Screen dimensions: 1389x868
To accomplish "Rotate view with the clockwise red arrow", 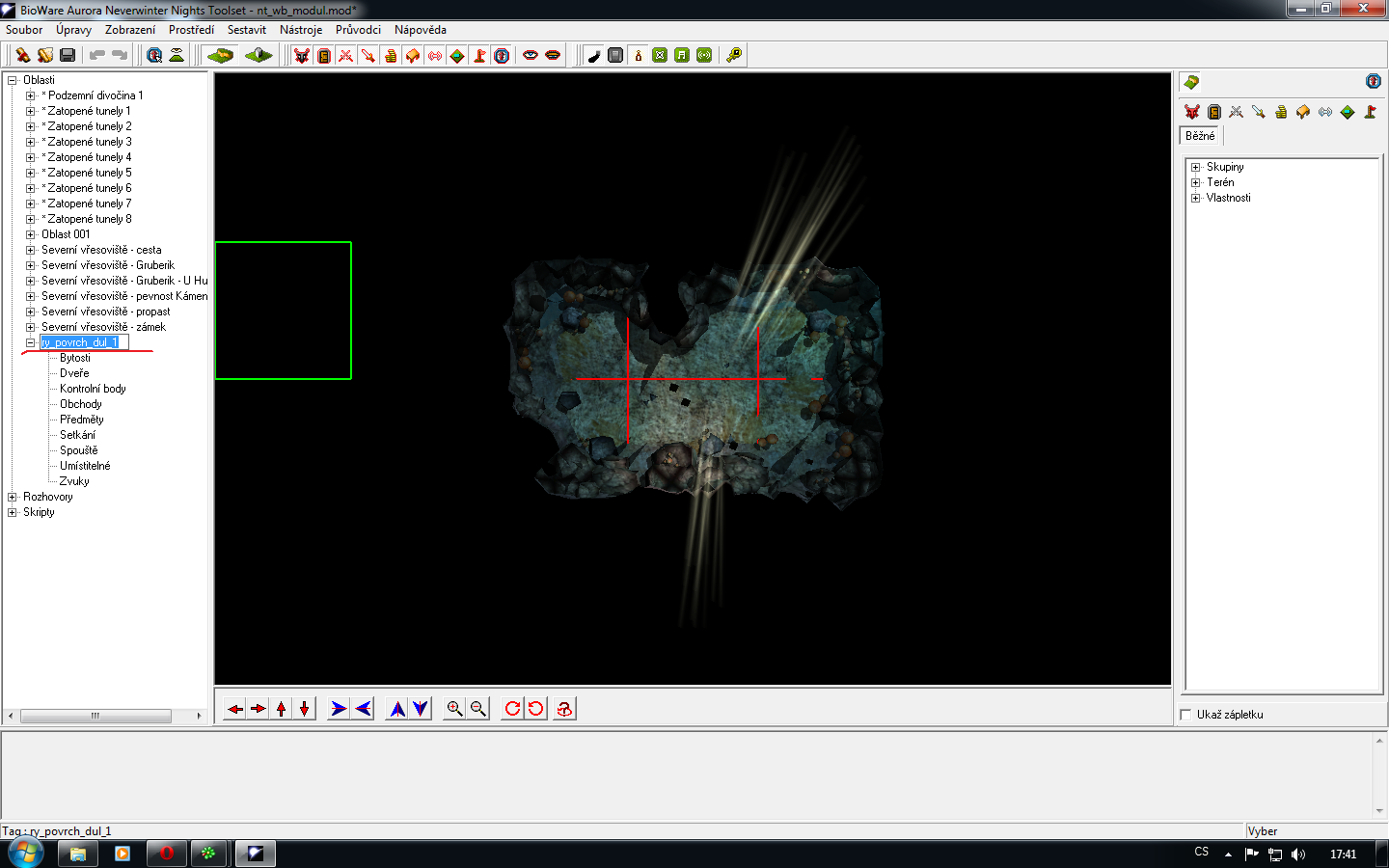I will (512, 709).
